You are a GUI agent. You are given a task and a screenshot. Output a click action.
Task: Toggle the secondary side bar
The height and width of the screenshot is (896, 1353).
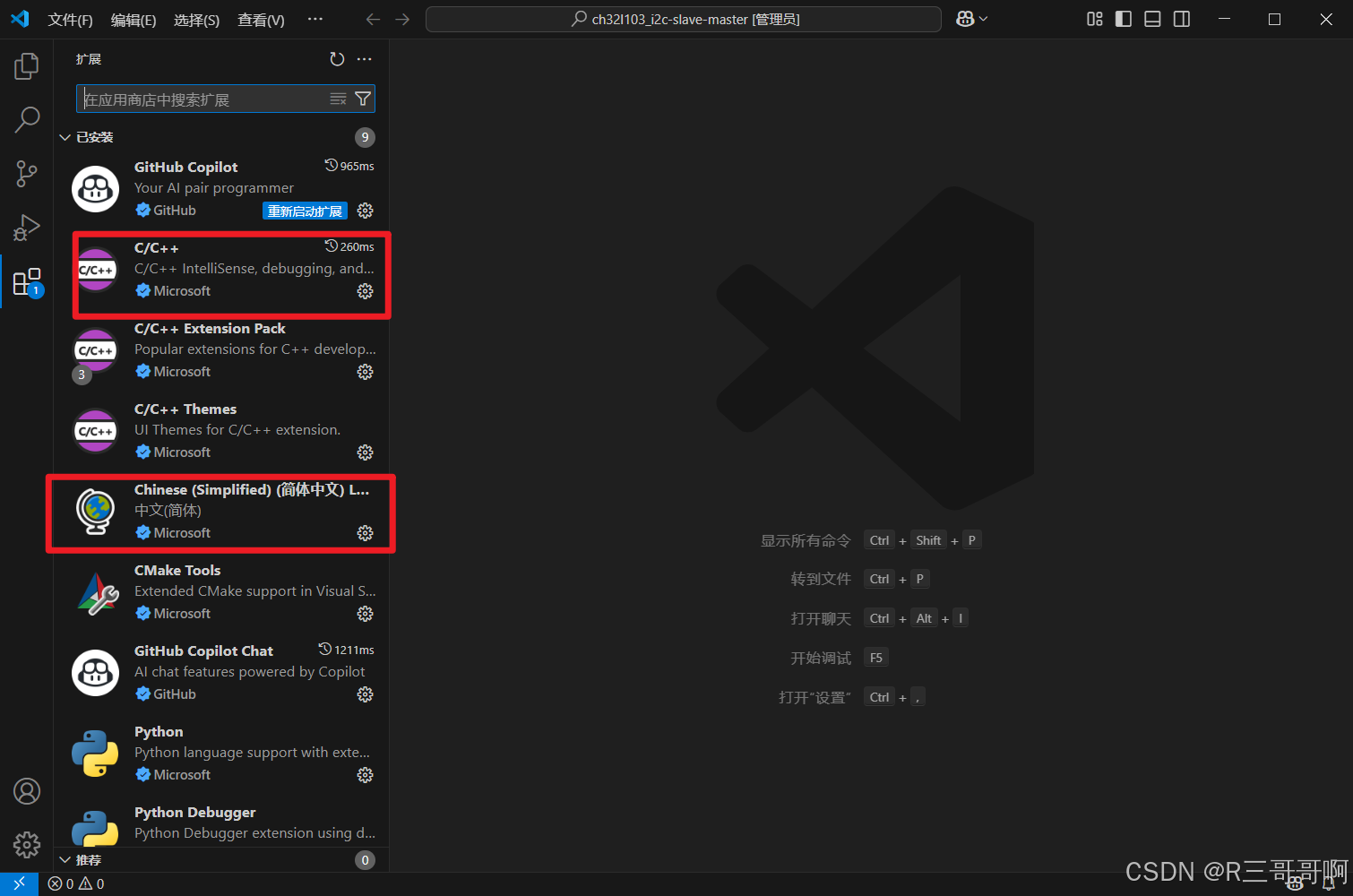(1182, 19)
